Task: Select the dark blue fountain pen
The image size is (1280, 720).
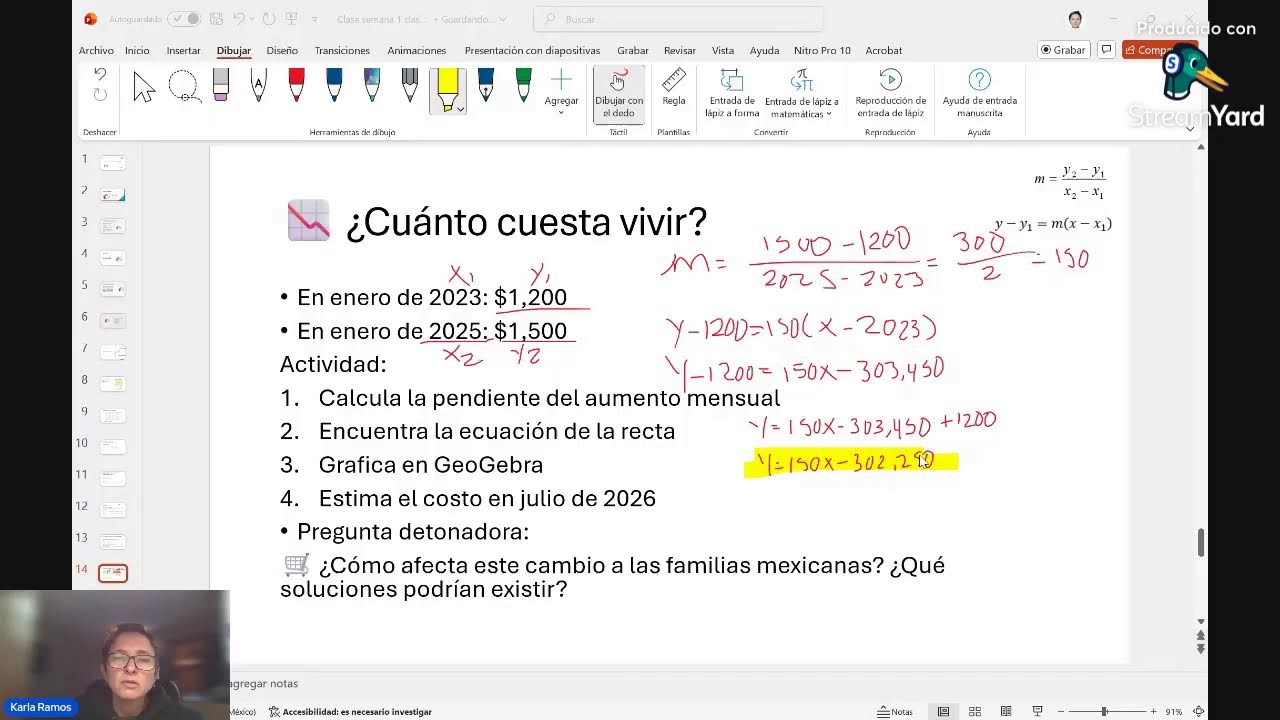Action: click(486, 86)
